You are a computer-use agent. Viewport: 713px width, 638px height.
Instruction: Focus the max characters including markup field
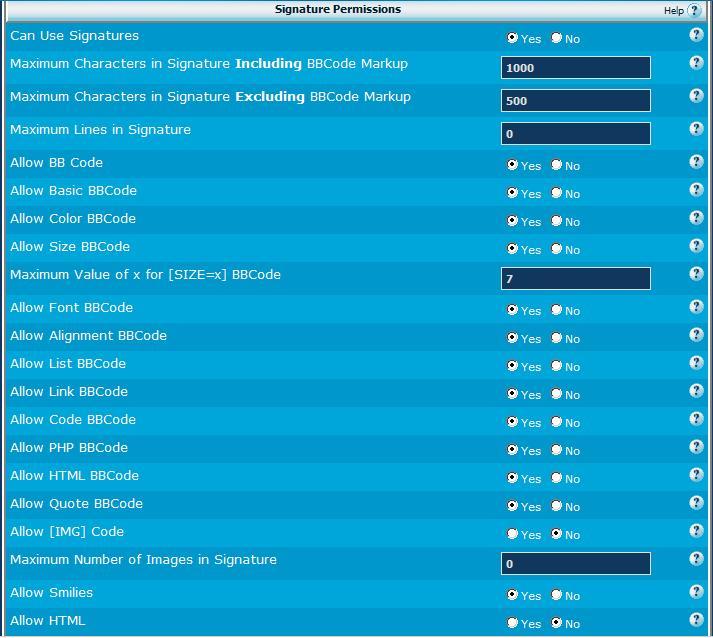click(x=576, y=67)
